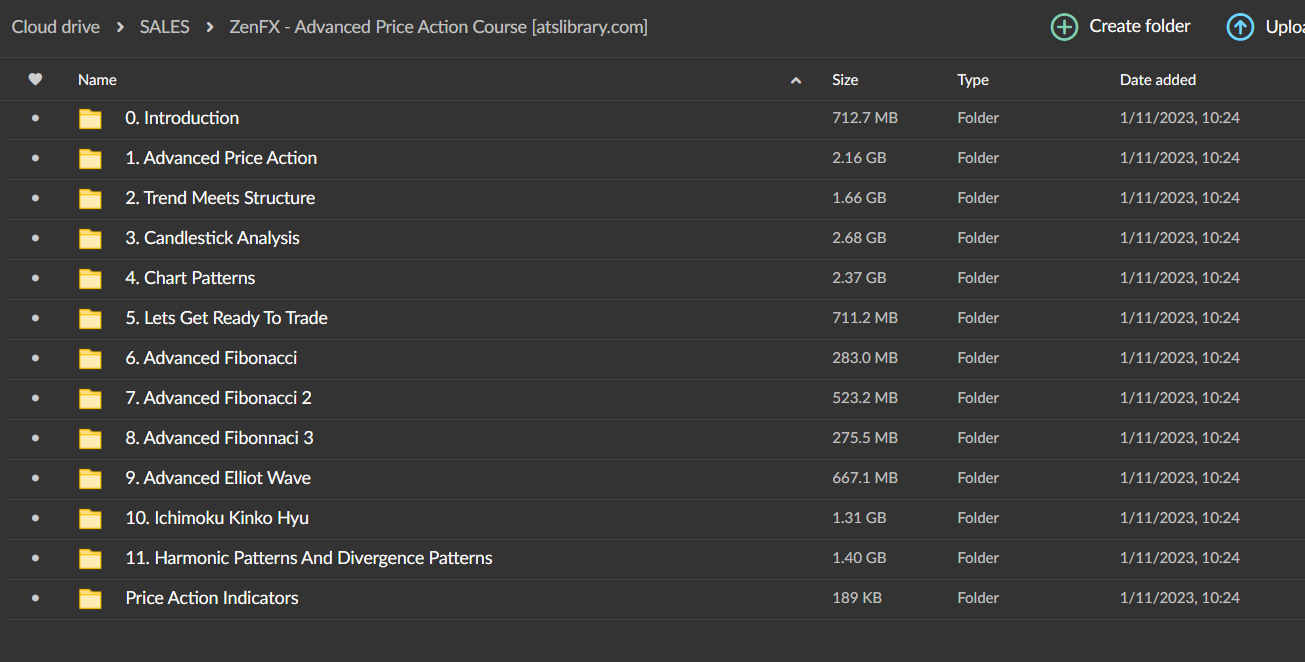Screen dimensions: 1305x662
Task: Open "7. Advanced Fibonacci 2" via its name link
Action: (x=218, y=398)
